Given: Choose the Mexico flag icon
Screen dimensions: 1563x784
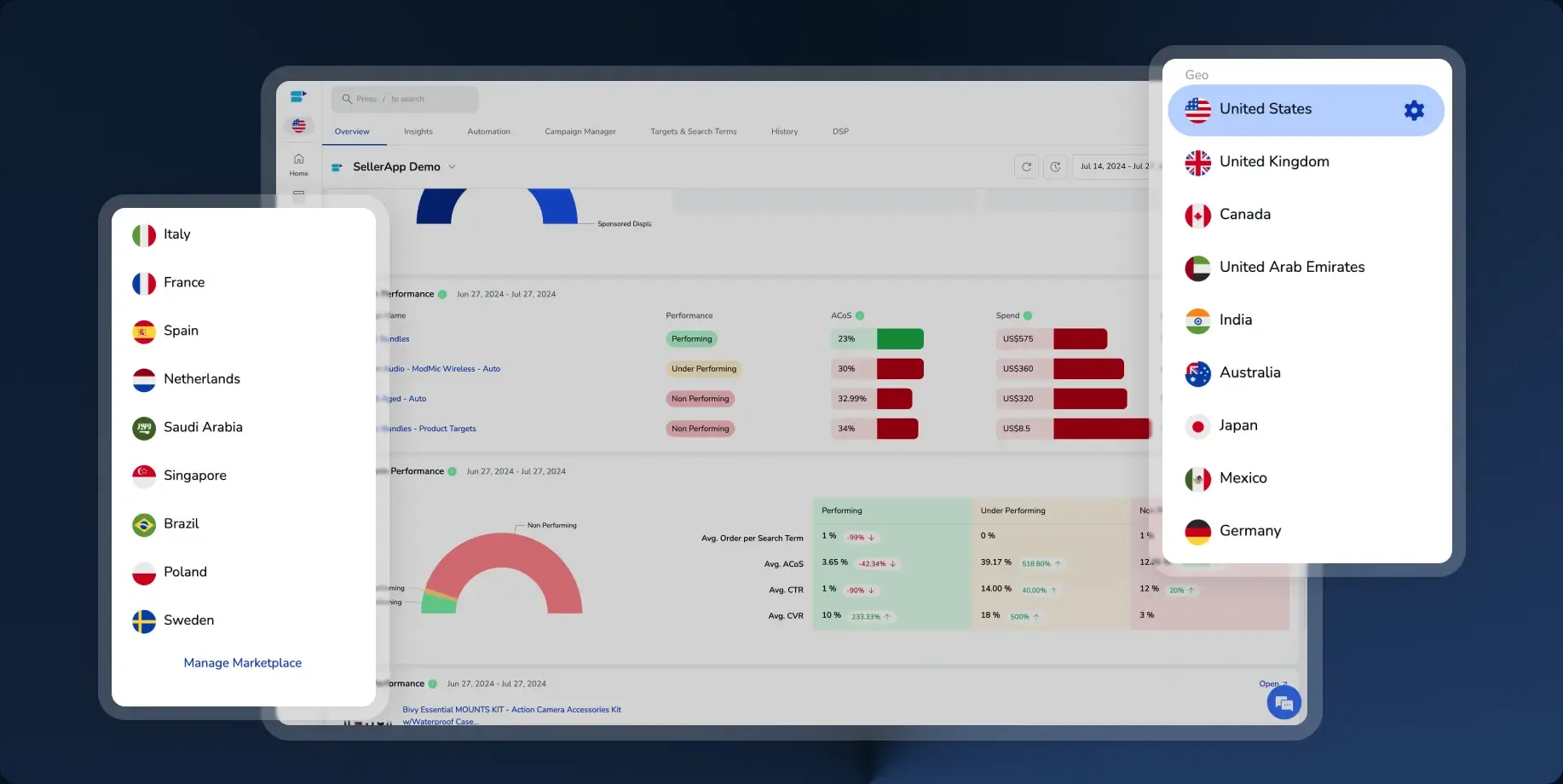Looking at the screenshot, I should tap(1197, 480).
